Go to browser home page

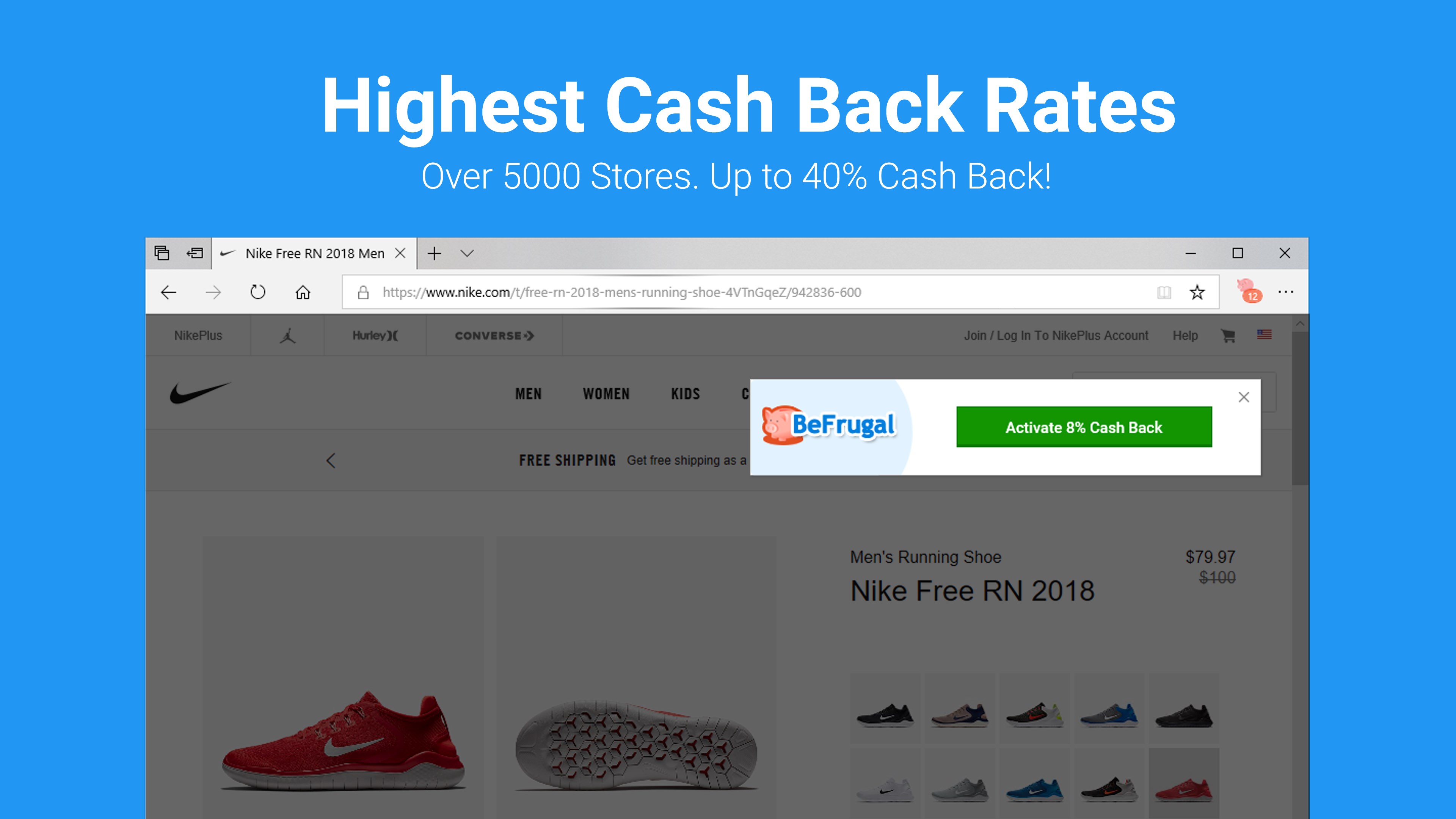(x=303, y=292)
